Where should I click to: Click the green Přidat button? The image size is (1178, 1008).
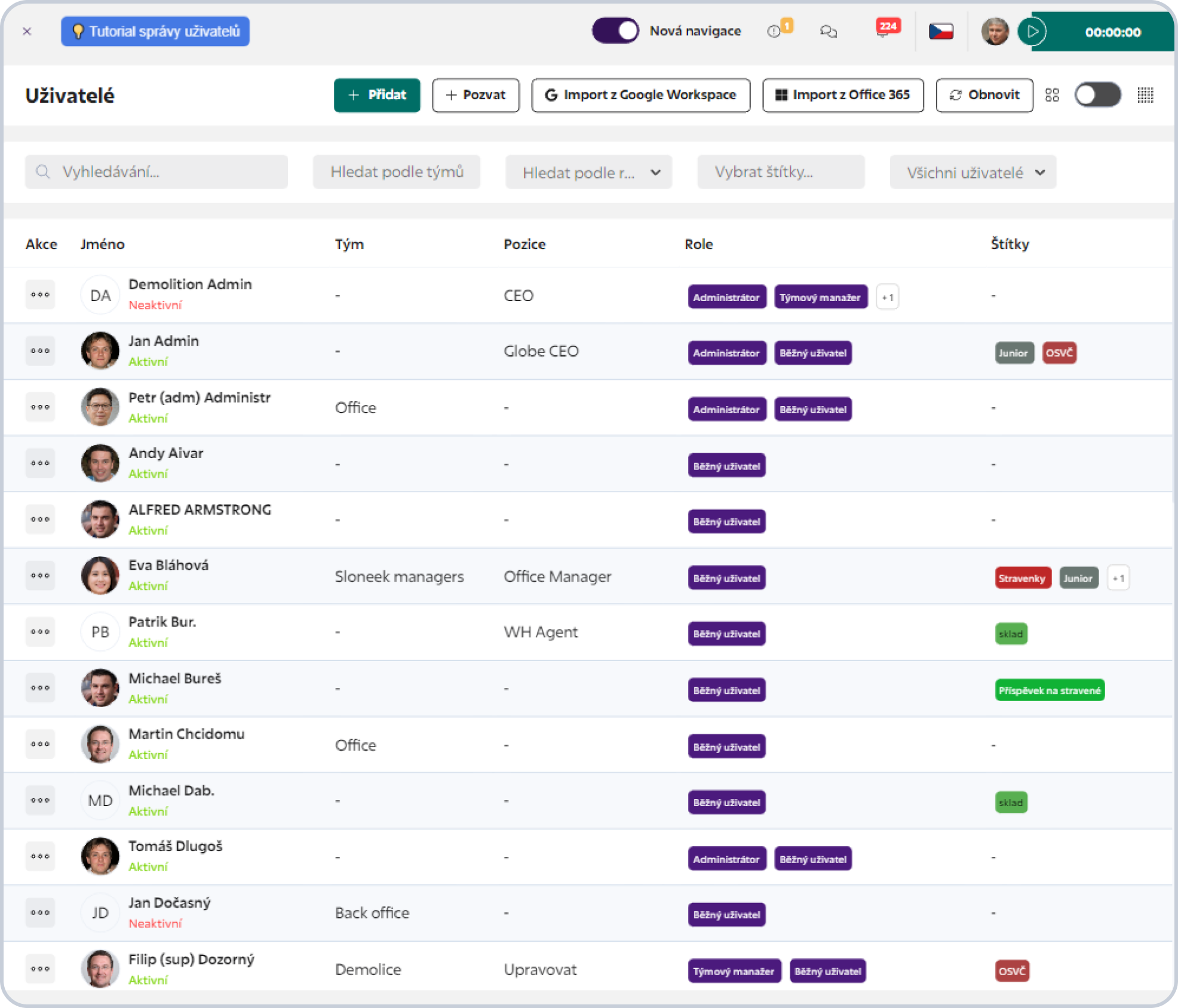377,95
